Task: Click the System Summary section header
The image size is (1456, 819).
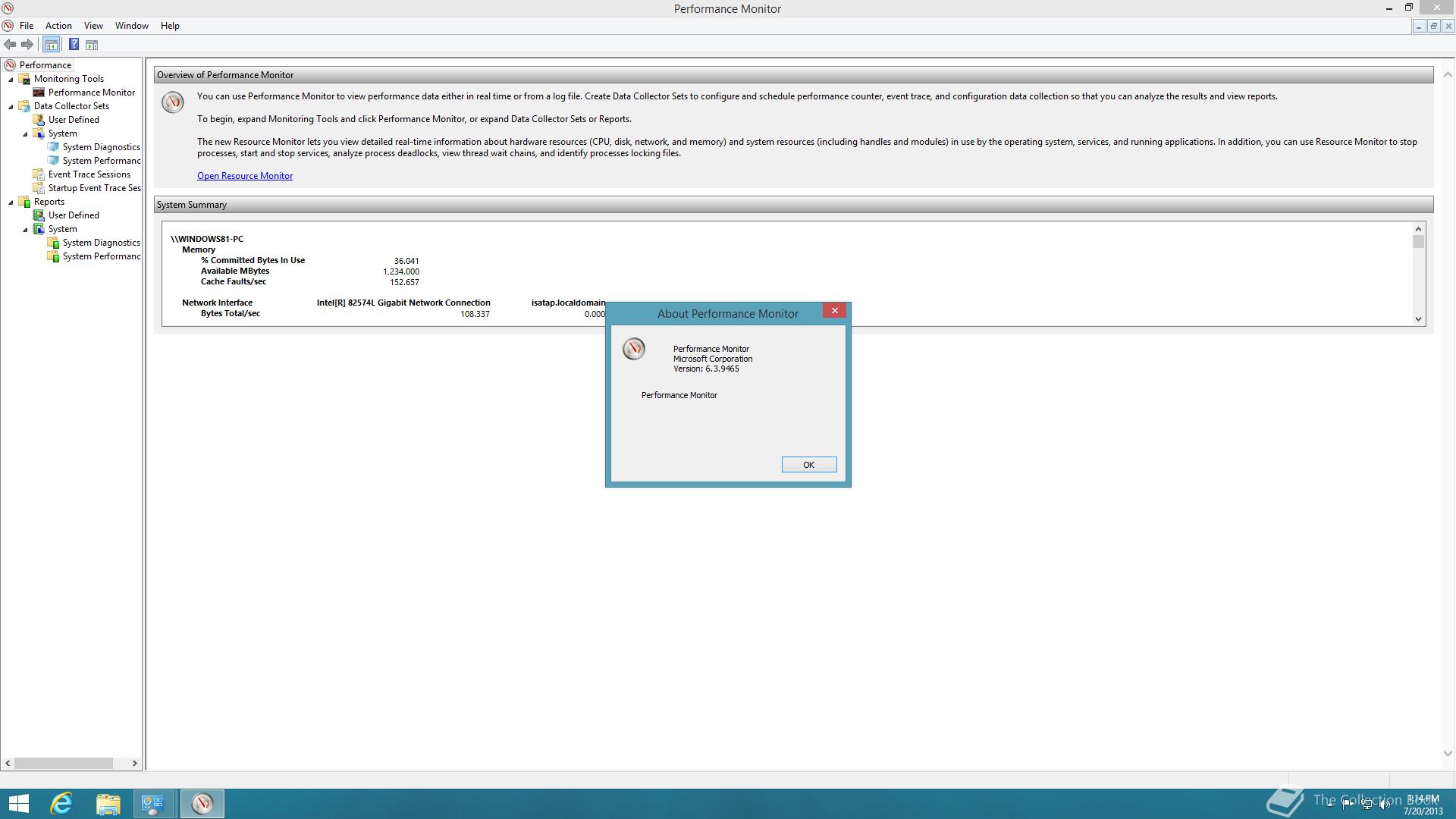Action: (793, 205)
